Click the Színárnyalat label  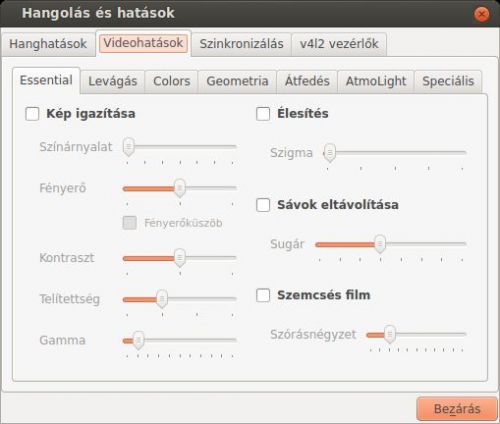pyautogui.click(x=76, y=147)
